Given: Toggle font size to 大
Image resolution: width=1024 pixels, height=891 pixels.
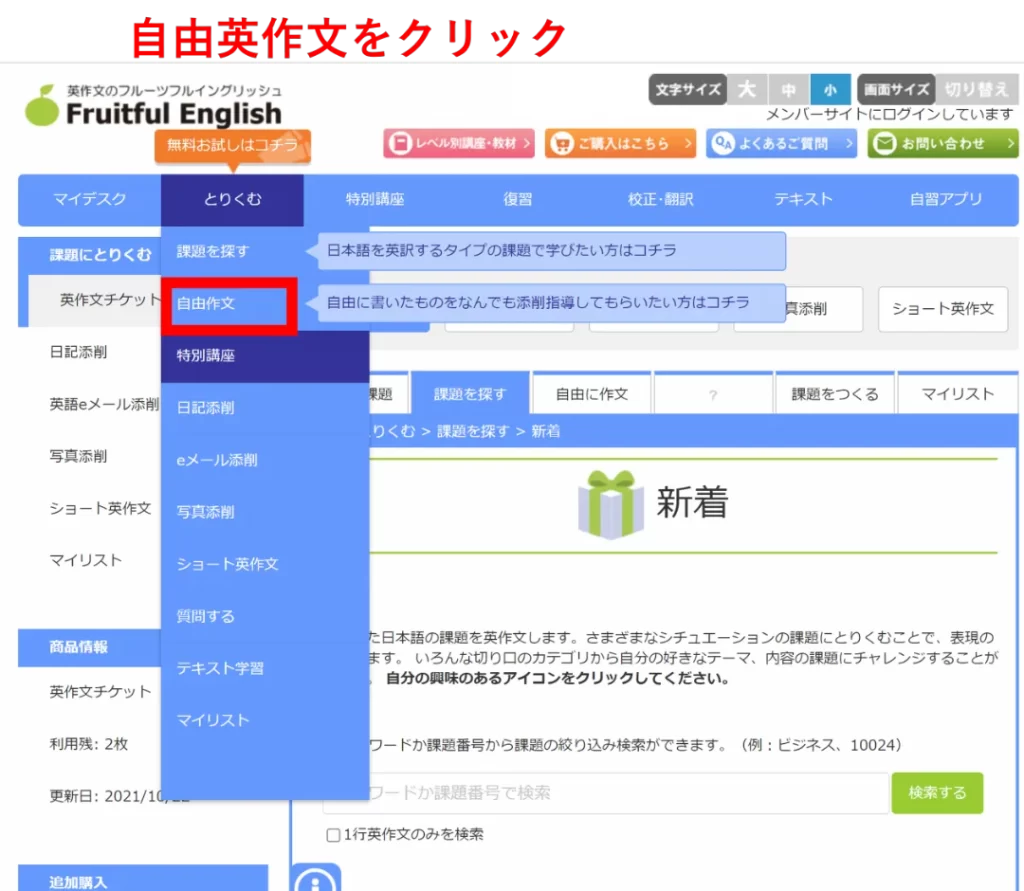Looking at the screenshot, I should (746, 89).
